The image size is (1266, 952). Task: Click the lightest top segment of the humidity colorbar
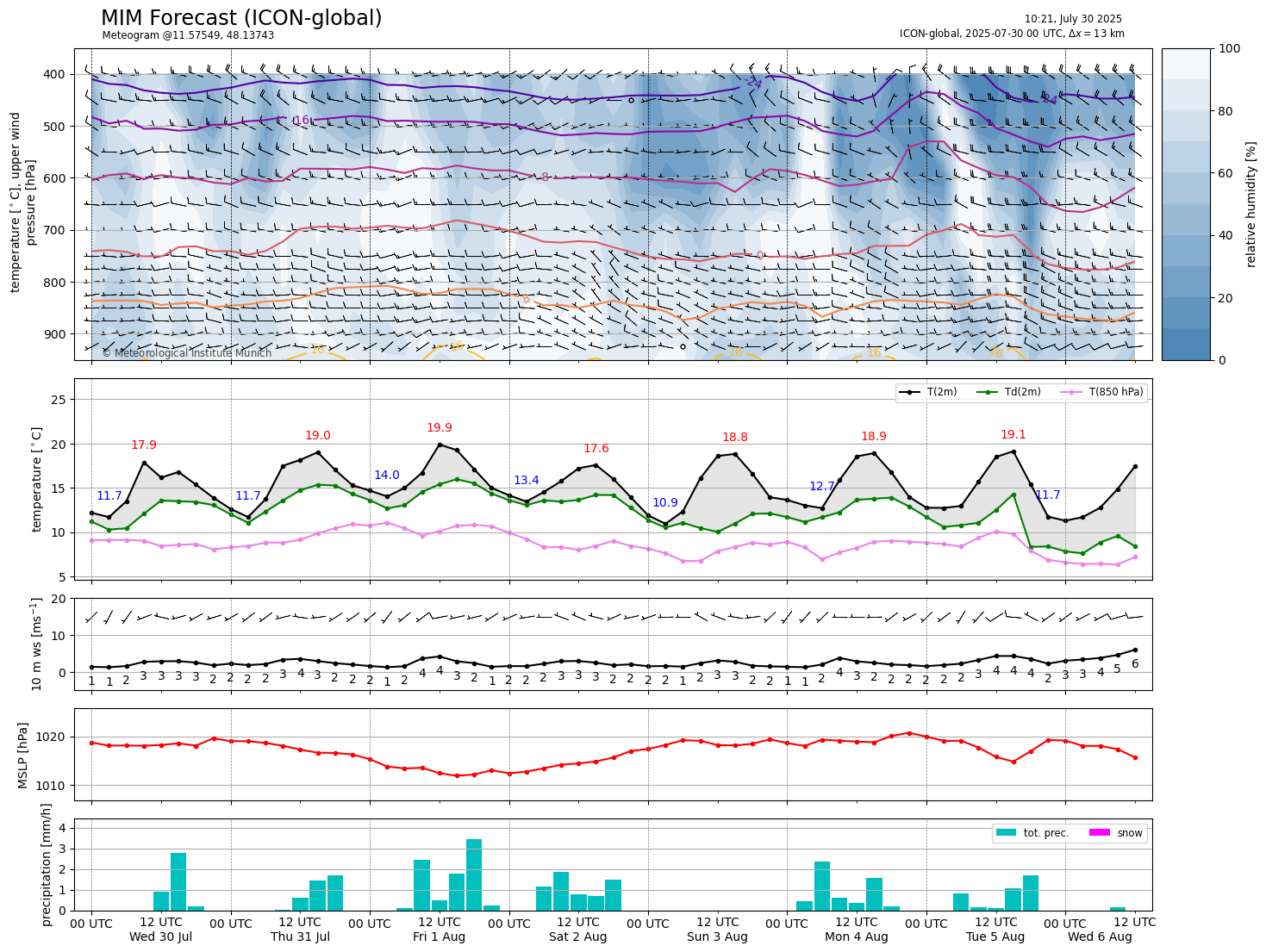click(x=1185, y=64)
